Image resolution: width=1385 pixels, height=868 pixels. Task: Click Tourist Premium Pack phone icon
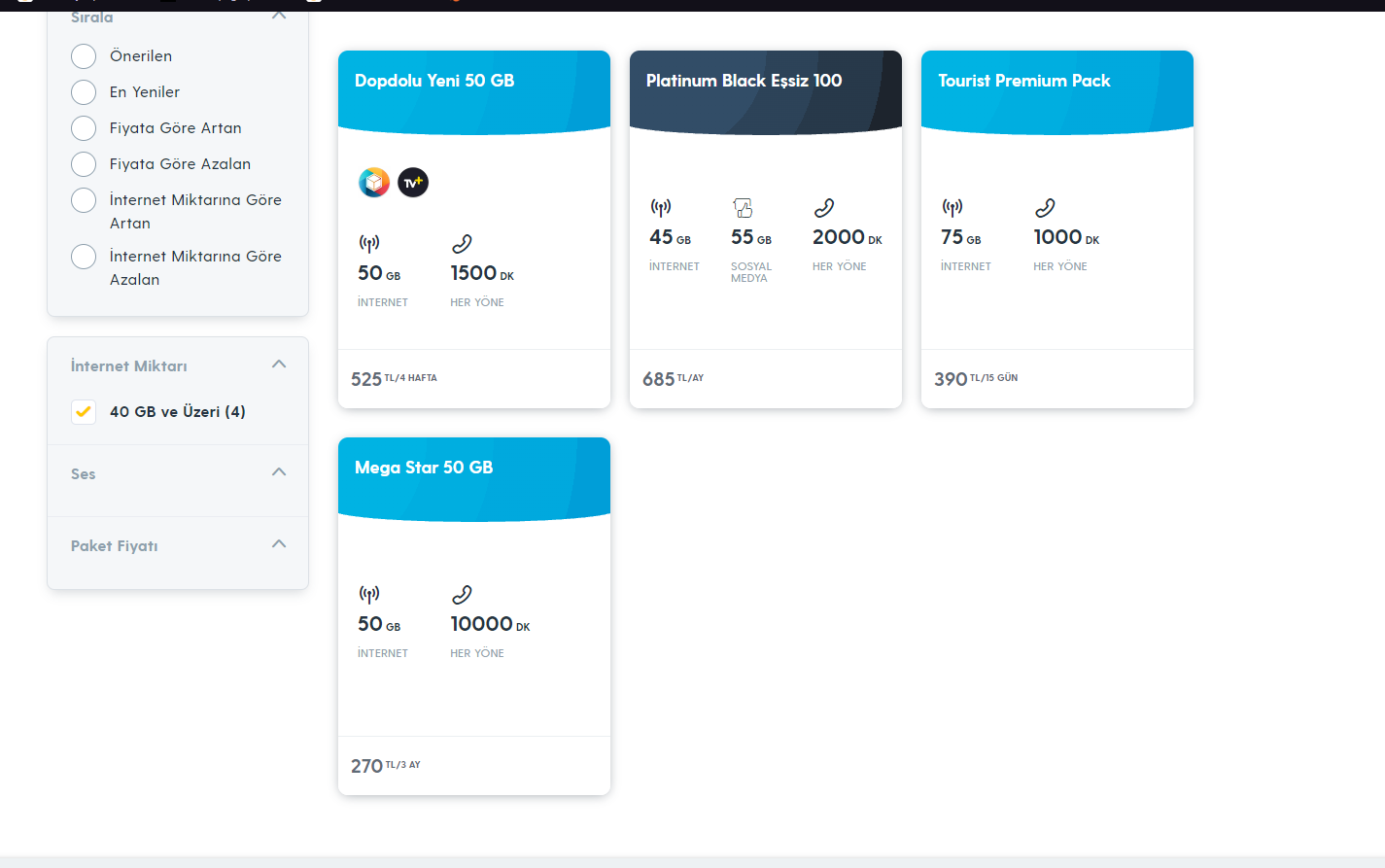[x=1045, y=207]
